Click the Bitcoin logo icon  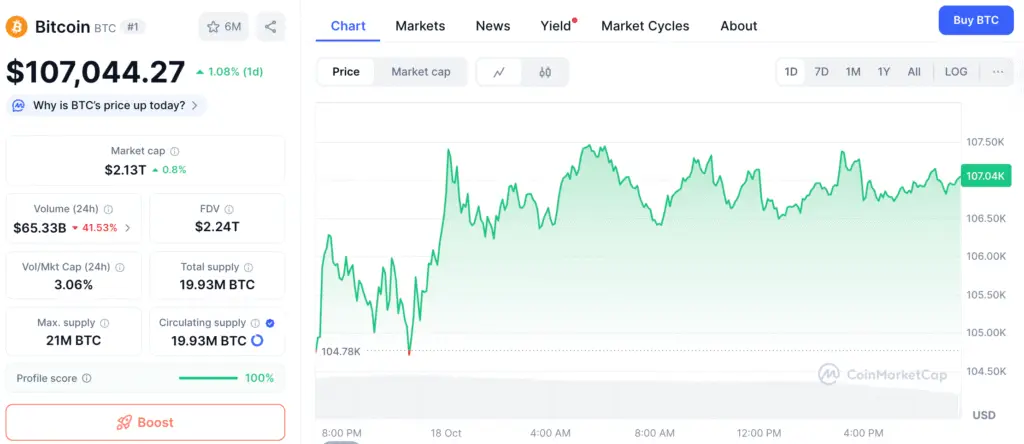pyautogui.click(x=16, y=27)
